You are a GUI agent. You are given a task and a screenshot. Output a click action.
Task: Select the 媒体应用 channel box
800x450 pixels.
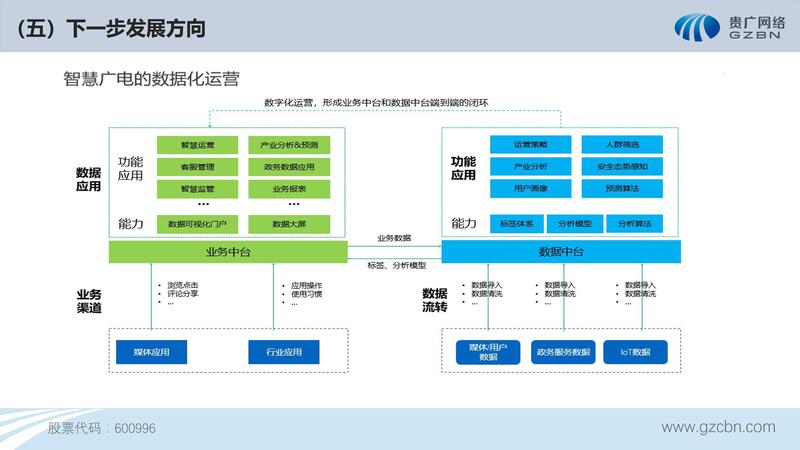[152, 352]
